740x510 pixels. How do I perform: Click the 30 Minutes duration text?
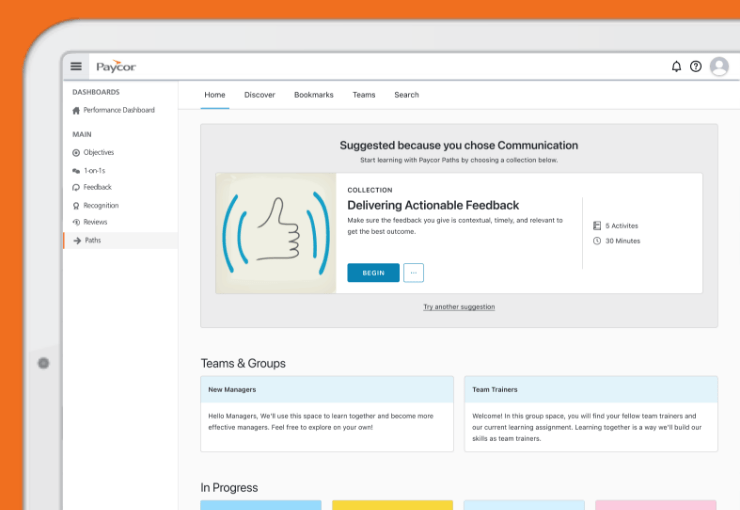point(623,241)
